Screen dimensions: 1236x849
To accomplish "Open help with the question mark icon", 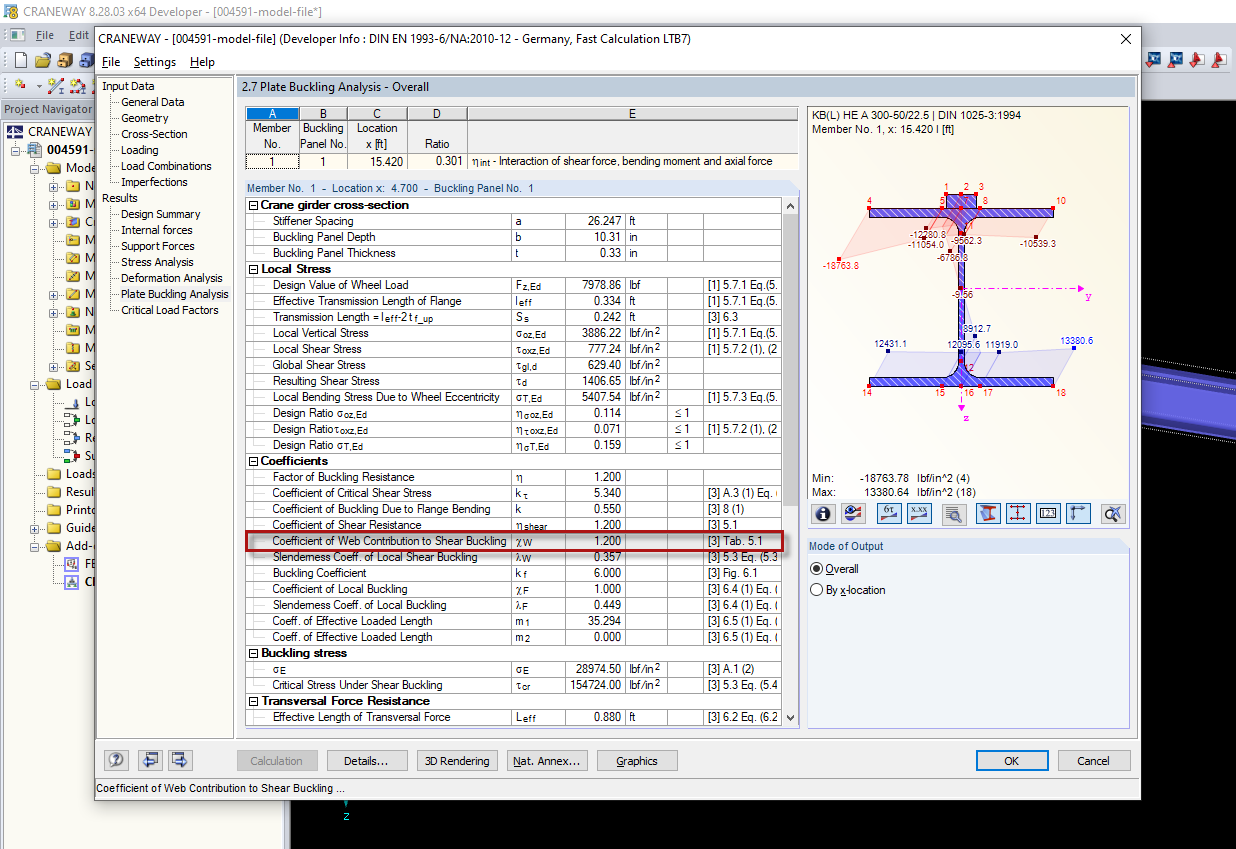I will [x=117, y=760].
